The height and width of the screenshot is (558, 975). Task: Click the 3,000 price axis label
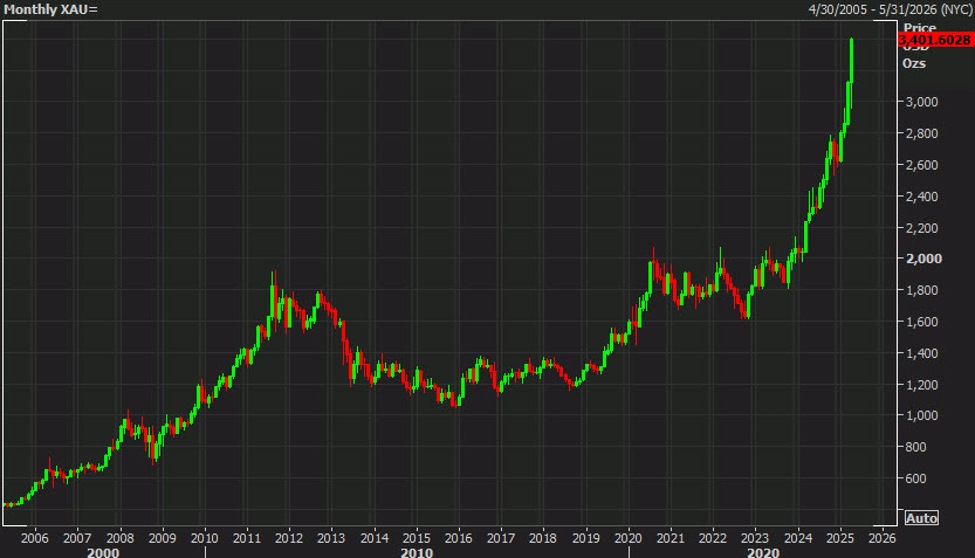920,102
